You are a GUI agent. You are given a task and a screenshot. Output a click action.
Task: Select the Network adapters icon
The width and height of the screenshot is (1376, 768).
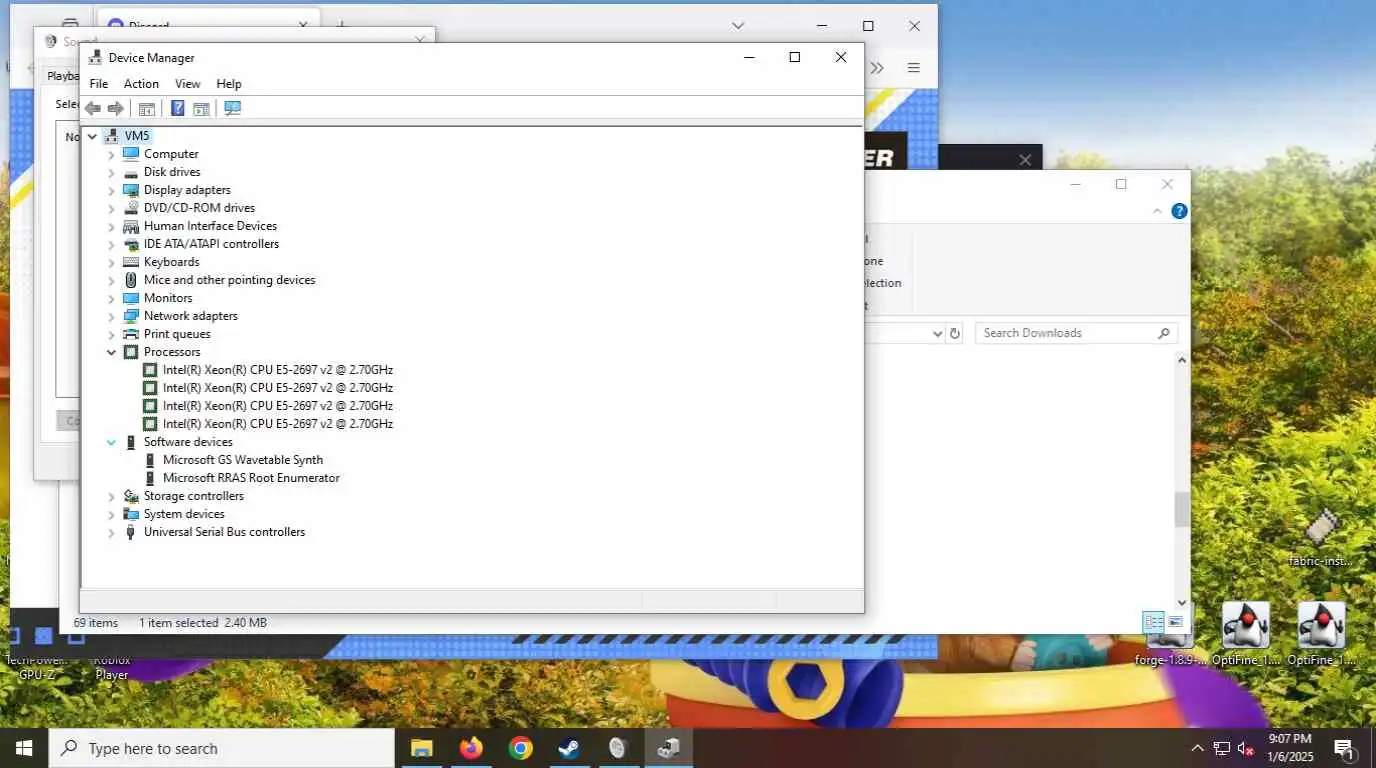tap(131, 316)
